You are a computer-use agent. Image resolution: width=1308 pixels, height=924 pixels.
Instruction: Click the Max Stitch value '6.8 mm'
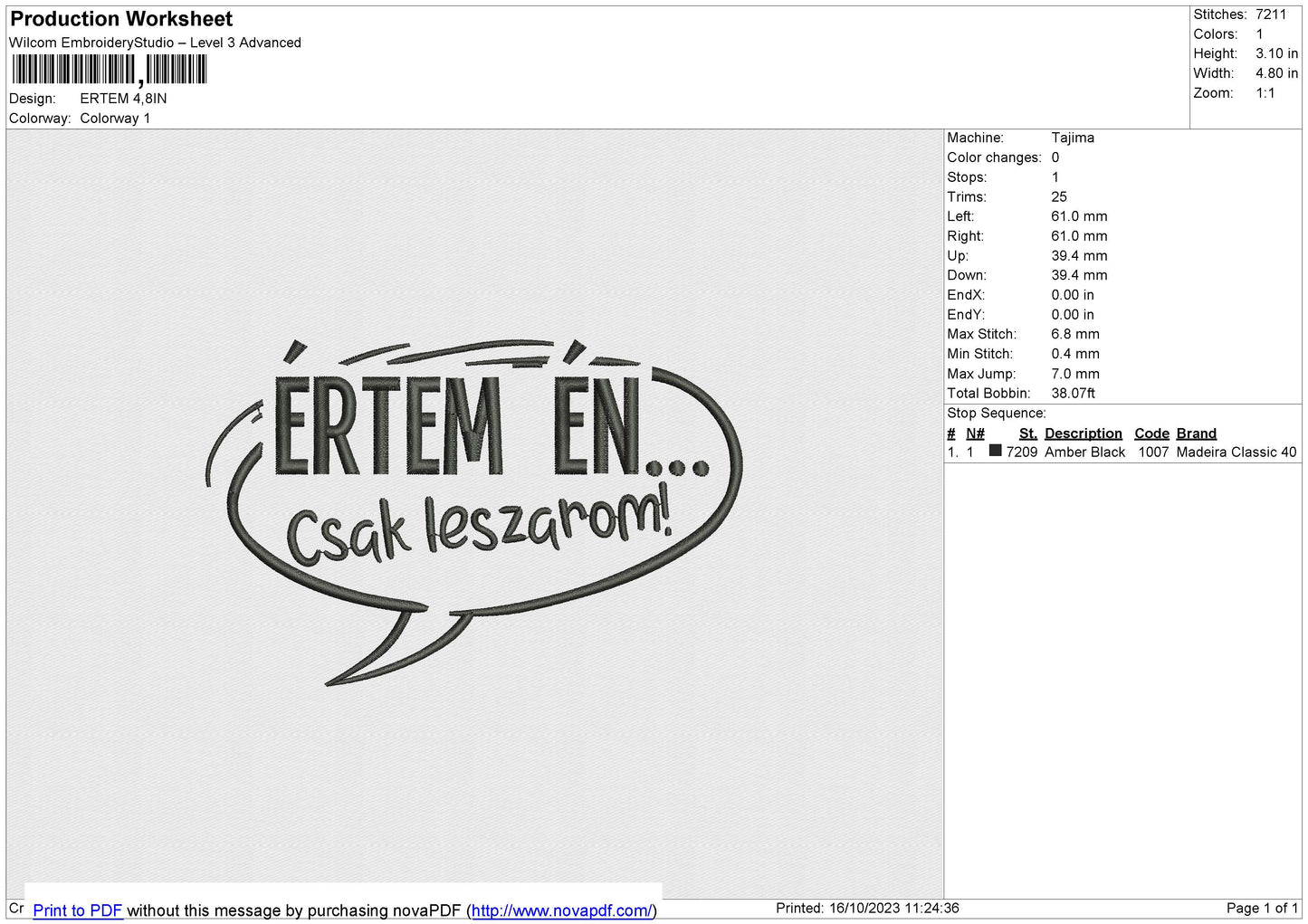(1075, 334)
